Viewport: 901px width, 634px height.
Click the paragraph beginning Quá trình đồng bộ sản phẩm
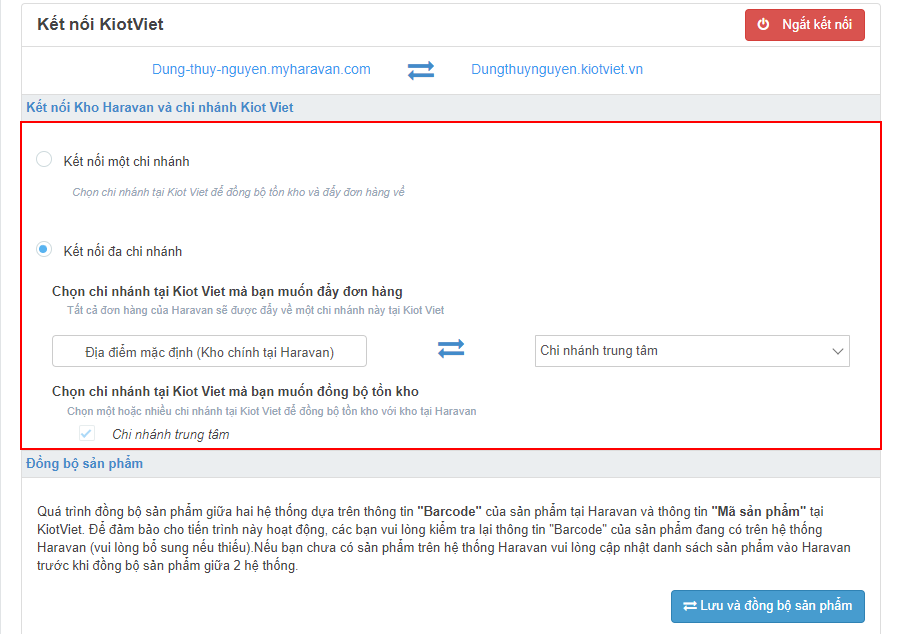444,539
